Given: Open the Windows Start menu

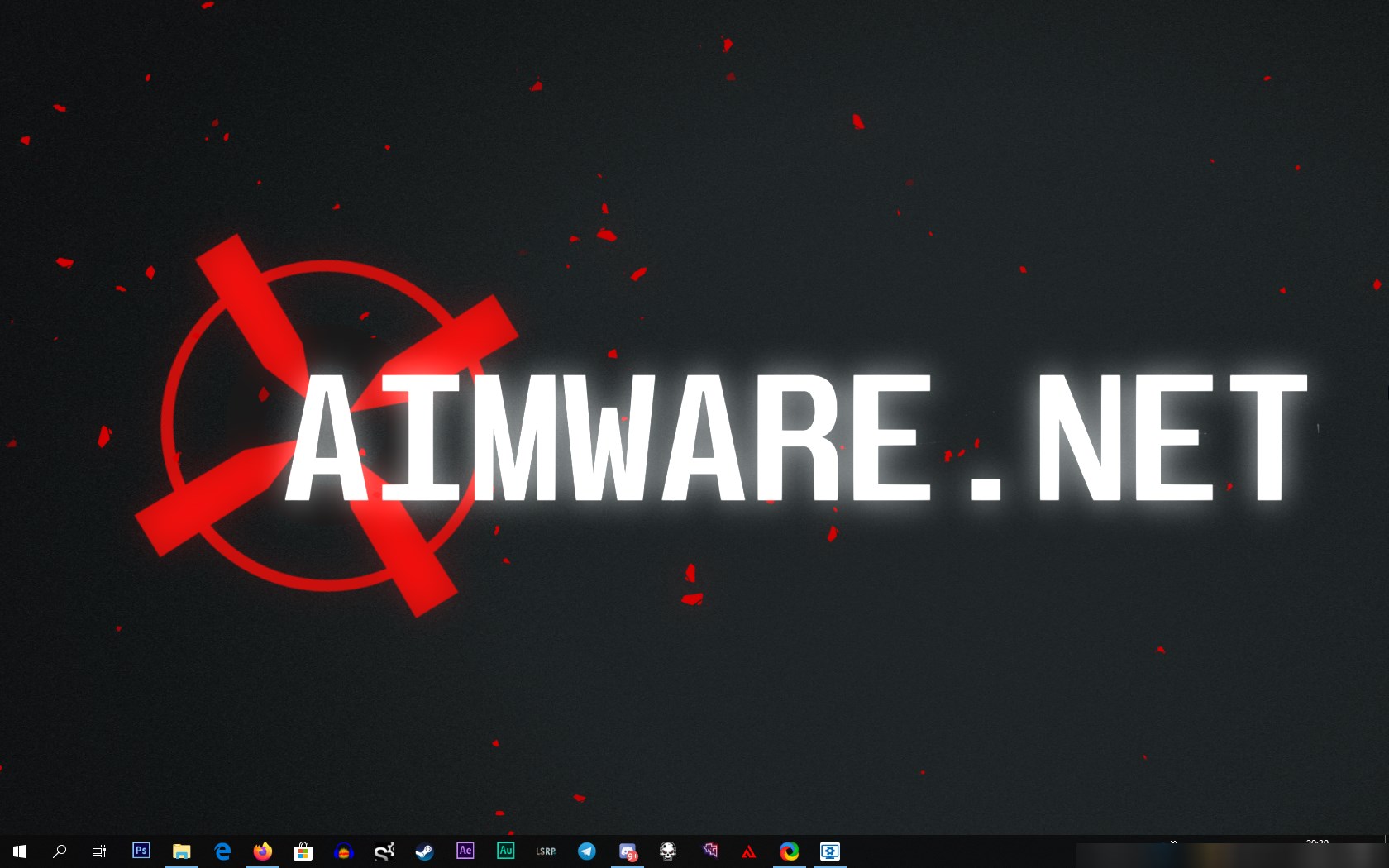Looking at the screenshot, I should click(x=20, y=851).
